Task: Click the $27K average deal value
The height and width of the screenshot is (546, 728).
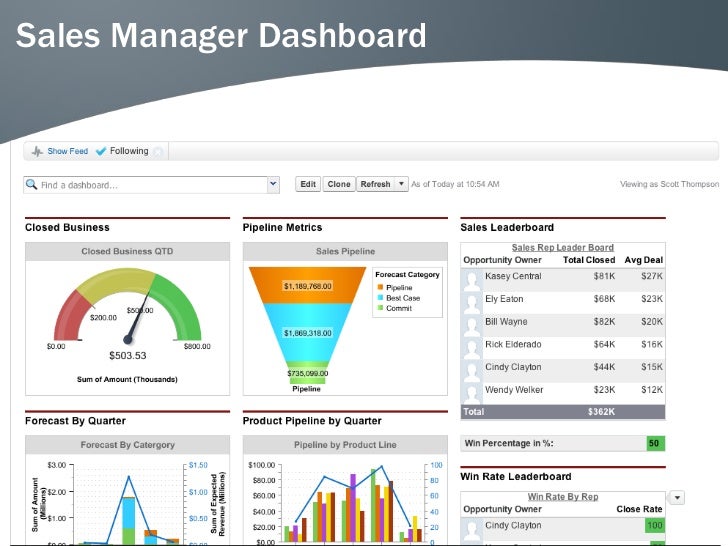Action: (652, 276)
